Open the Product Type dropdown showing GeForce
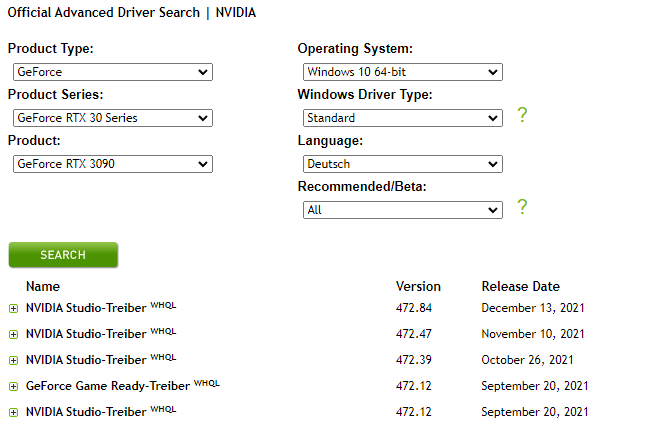The height and width of the screenshot is (429, 651). point(113,72)
